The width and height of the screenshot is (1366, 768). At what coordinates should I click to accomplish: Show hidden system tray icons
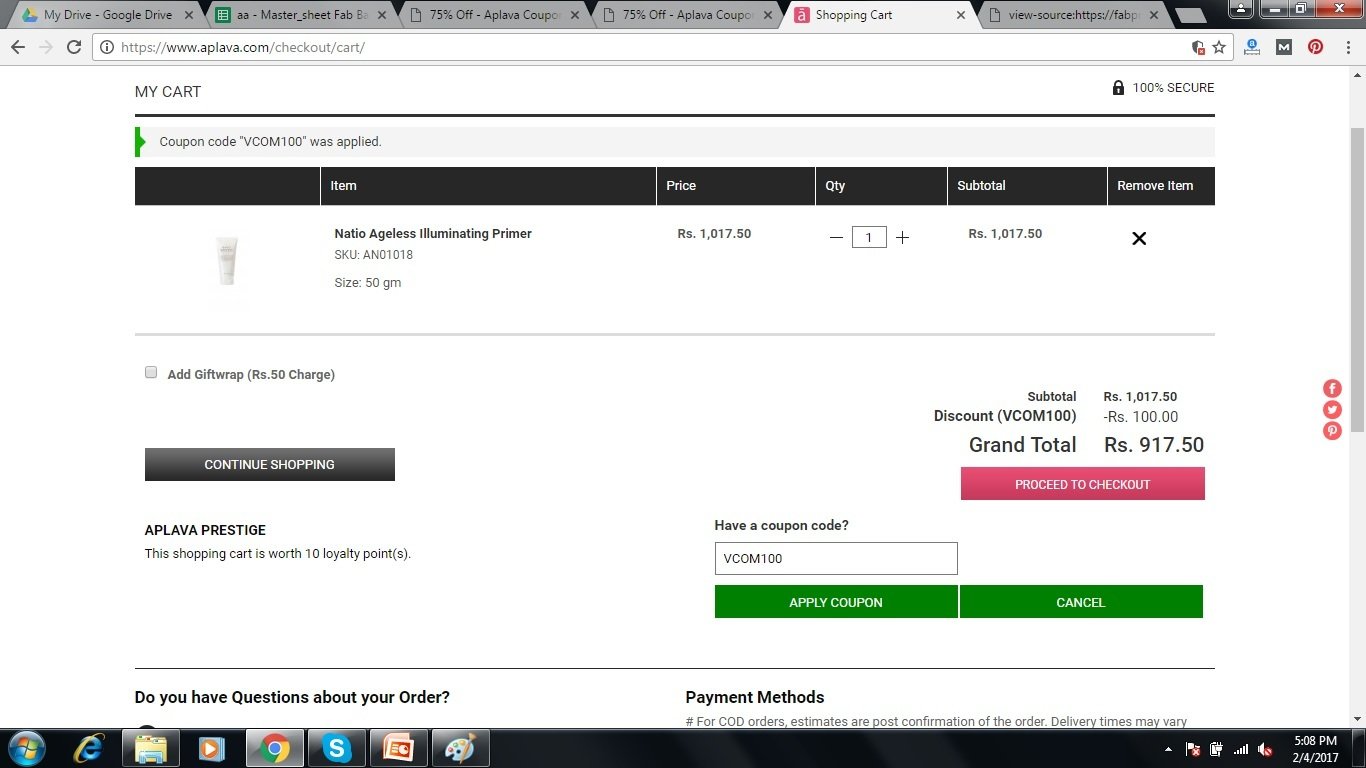(1168, 749)
